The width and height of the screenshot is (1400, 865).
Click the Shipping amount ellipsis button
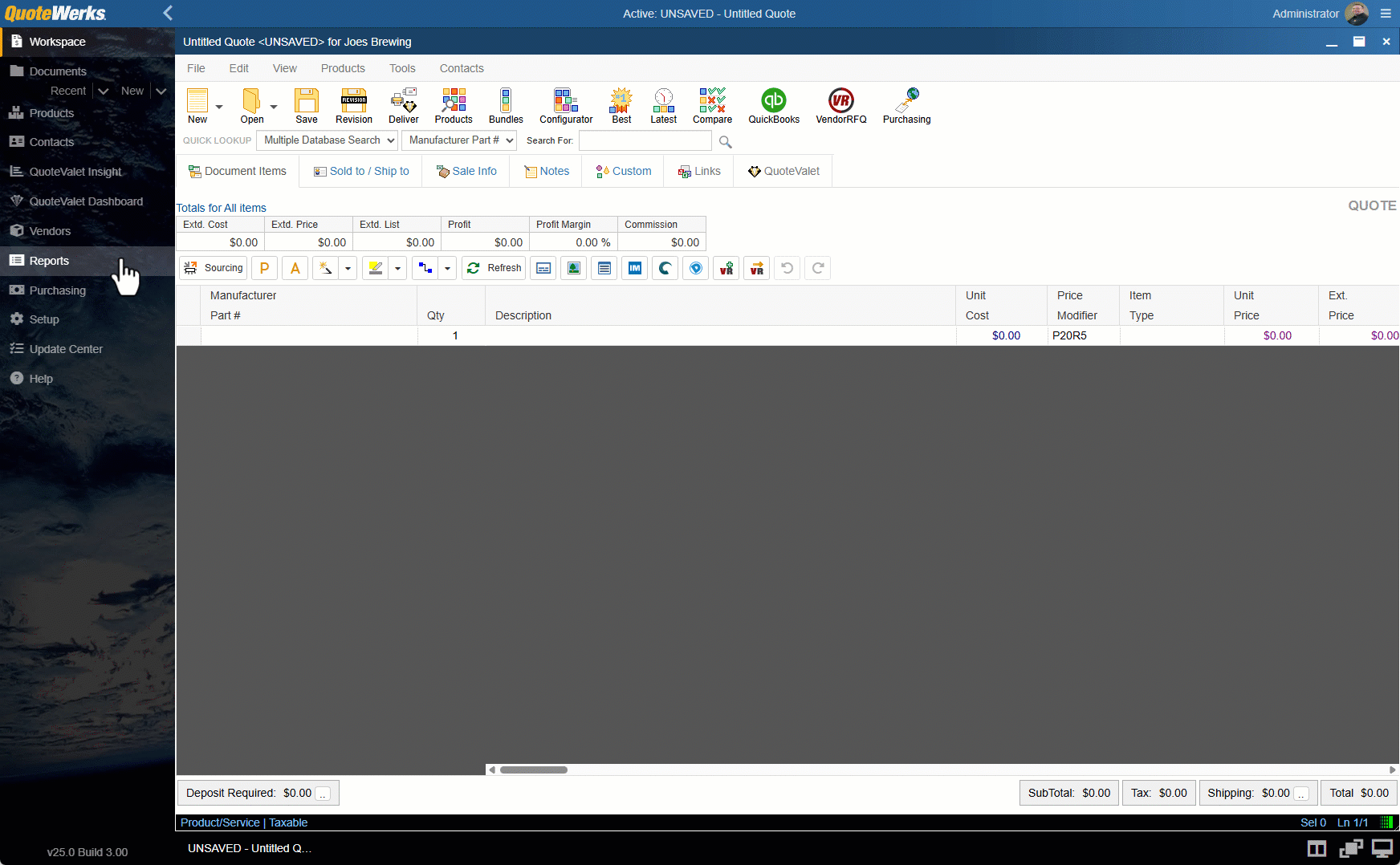1300,794
